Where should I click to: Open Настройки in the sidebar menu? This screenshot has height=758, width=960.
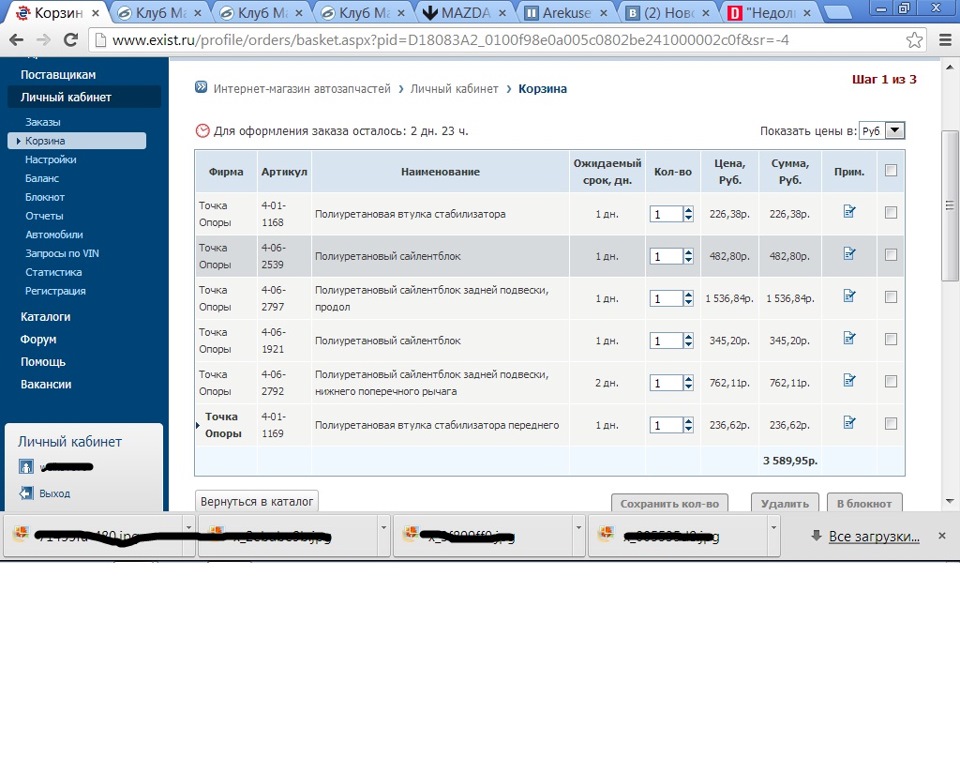pos(51,159)
